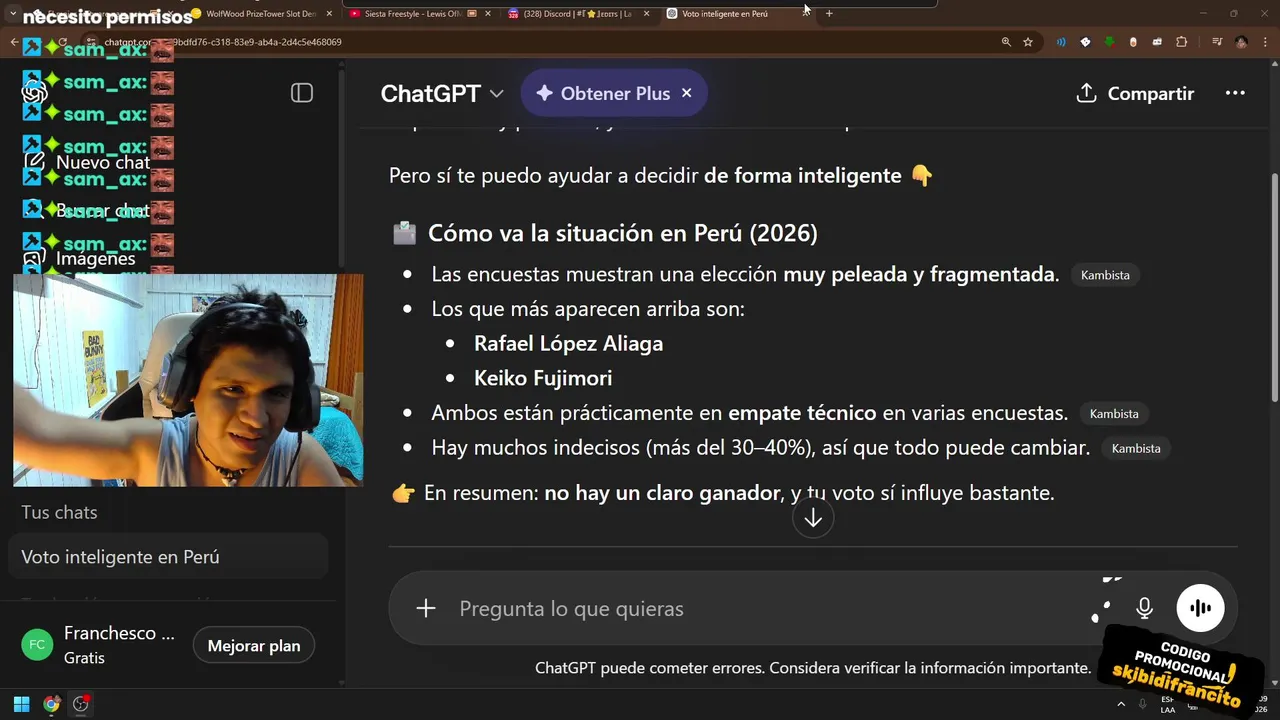Open Imágenes in the sidebar
Image resolution: width=1280 pixels, height=720 pixels.
pyautogui.click(x=80, y=258)
